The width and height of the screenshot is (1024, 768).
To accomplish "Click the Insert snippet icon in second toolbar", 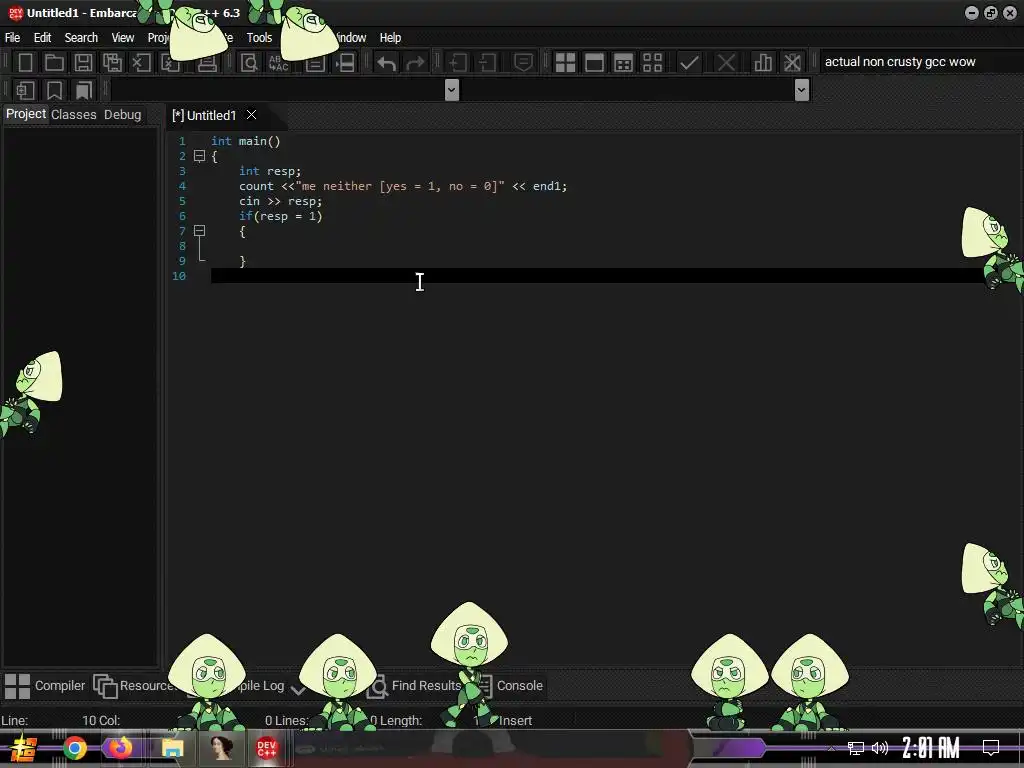I will pos(25,90).
